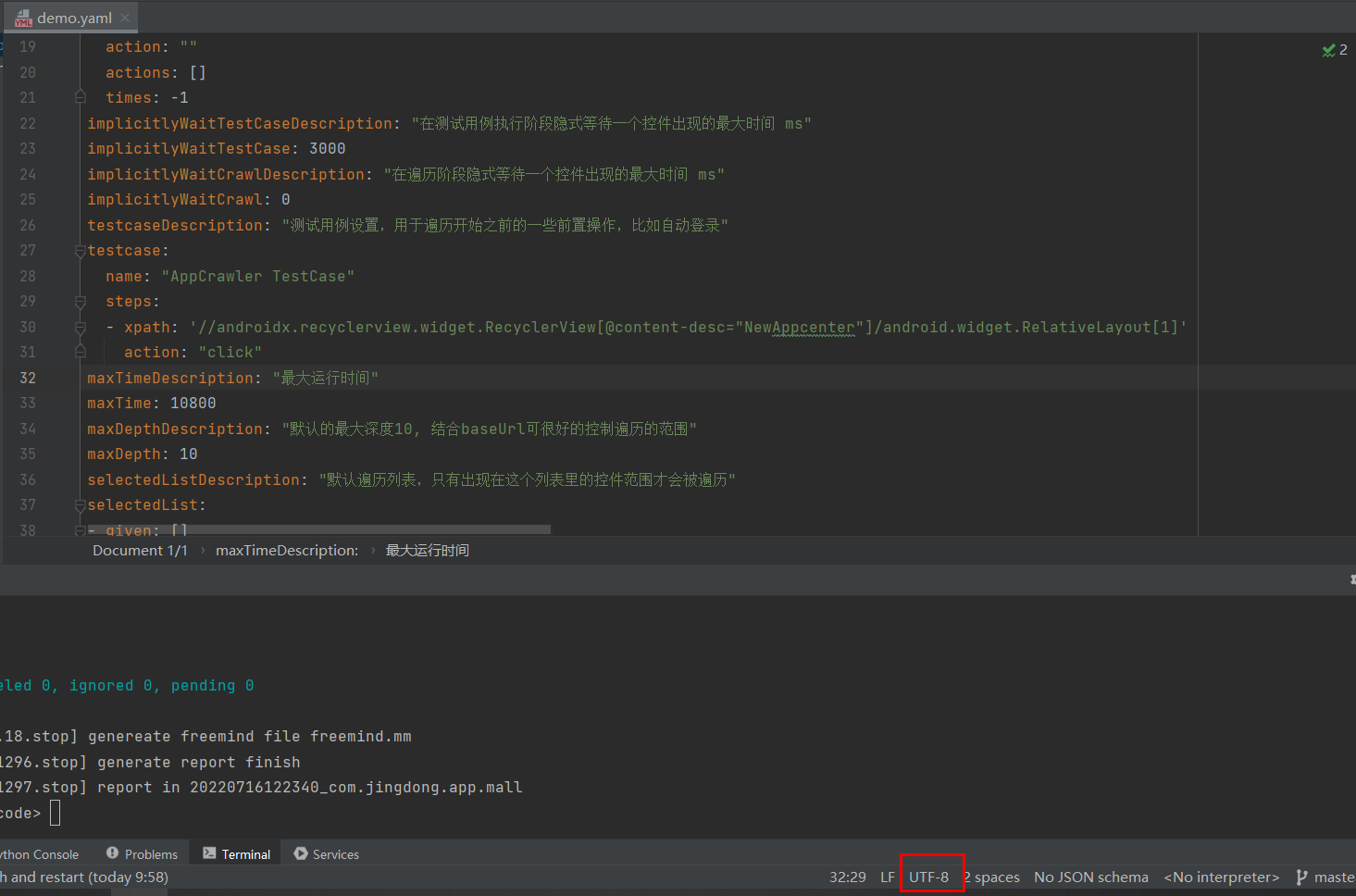This screenshot has height=896, width=1356.
Task: Click editor horizontal scrollbar near line 38
Action: tap(319, 529)
